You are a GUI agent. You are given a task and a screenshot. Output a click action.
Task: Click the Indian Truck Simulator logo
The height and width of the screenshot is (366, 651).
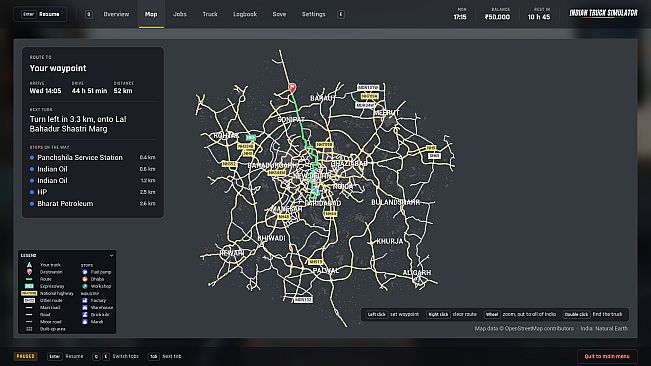[603, 13]
